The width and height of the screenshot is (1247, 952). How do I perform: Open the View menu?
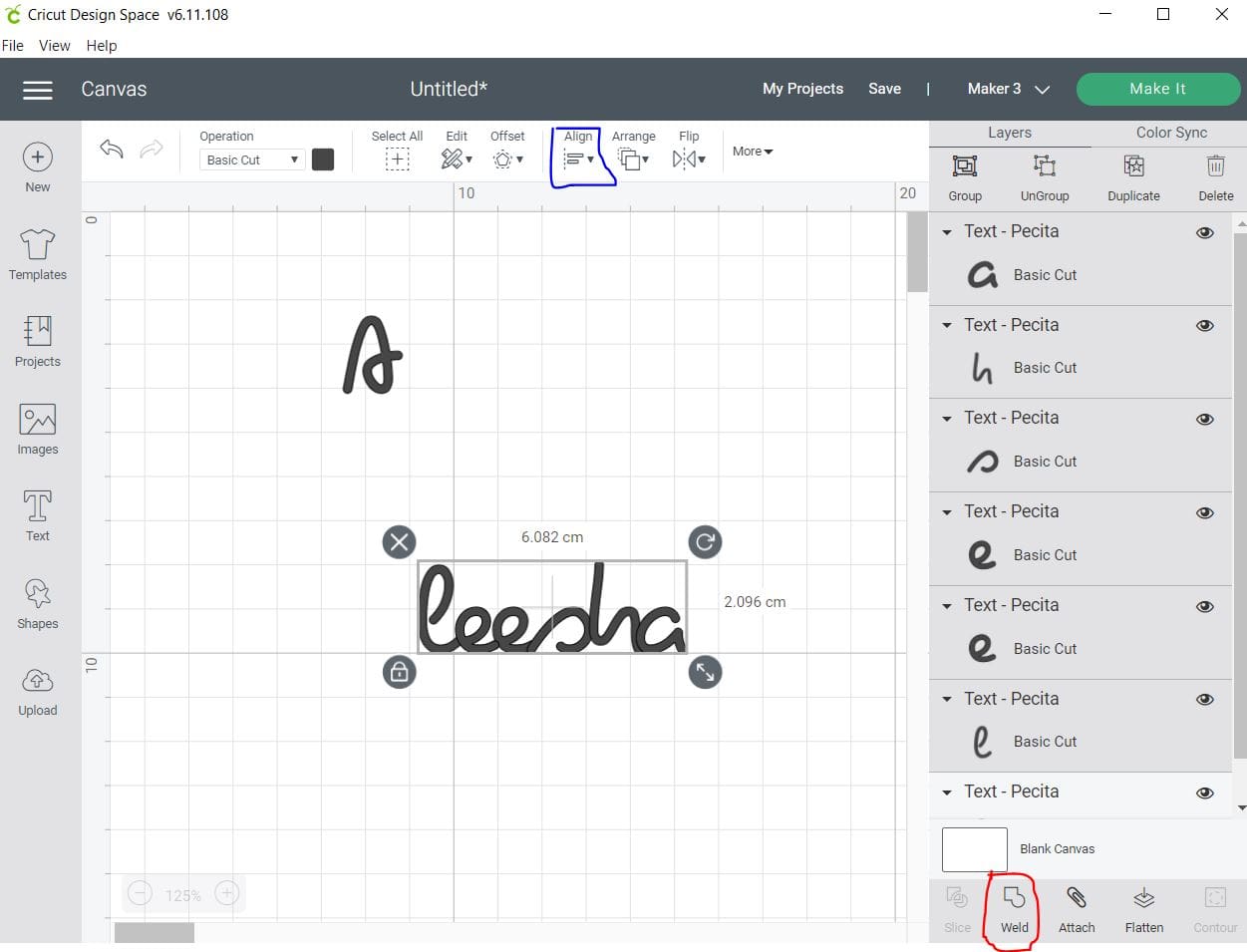[55, 46]
